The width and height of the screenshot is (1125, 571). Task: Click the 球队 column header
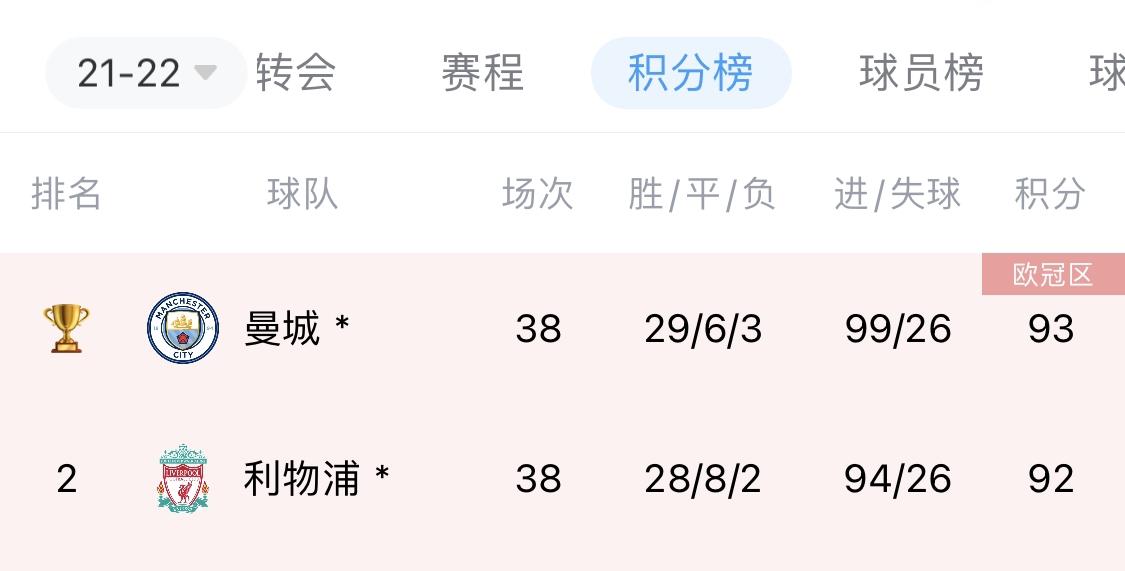303,193
